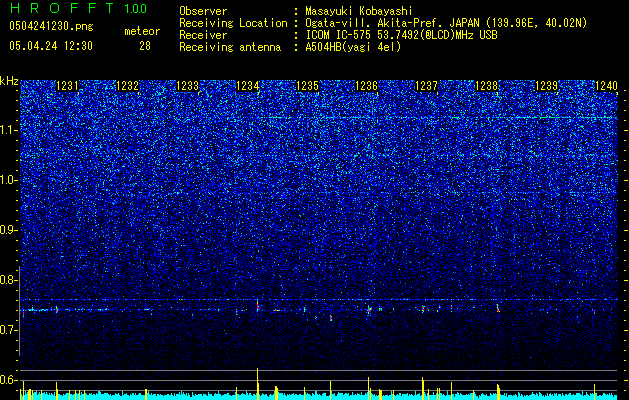Click the 0.9 kHz axis label
Viewport: 629px width, 400px height.
[9, 230]
